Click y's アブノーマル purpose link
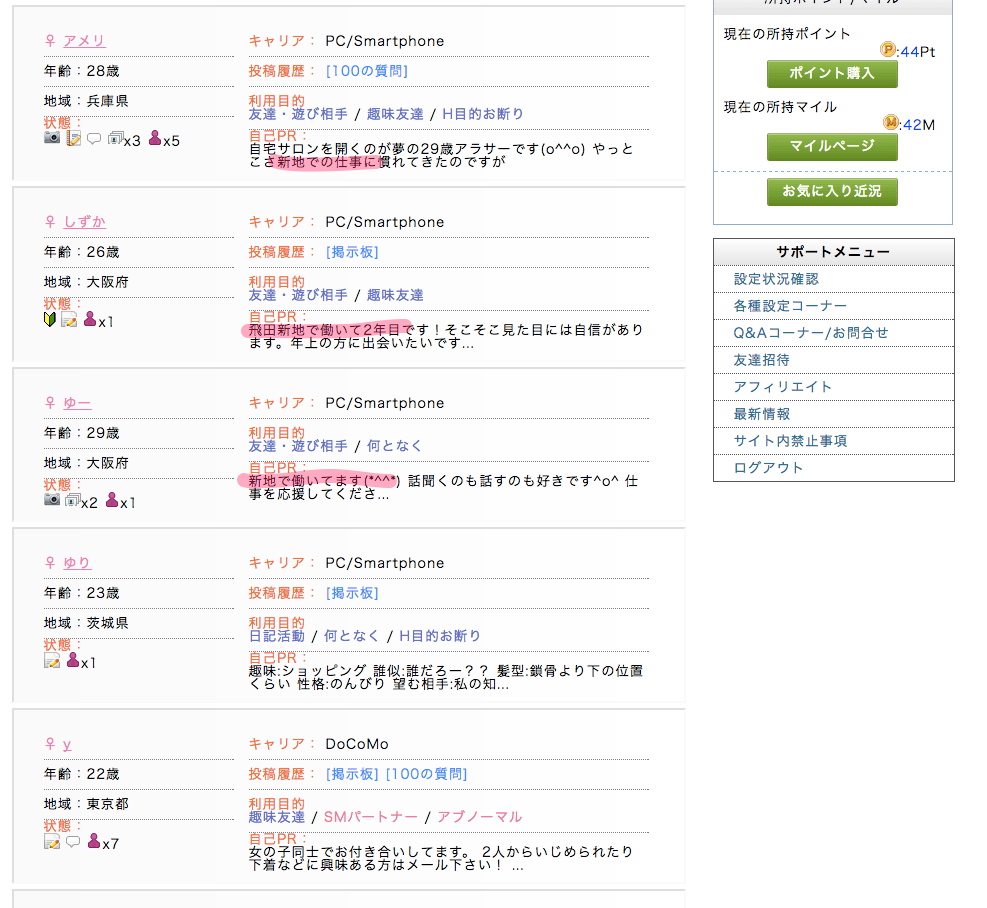This screenshot has width=987, height=908. (480, 817)
